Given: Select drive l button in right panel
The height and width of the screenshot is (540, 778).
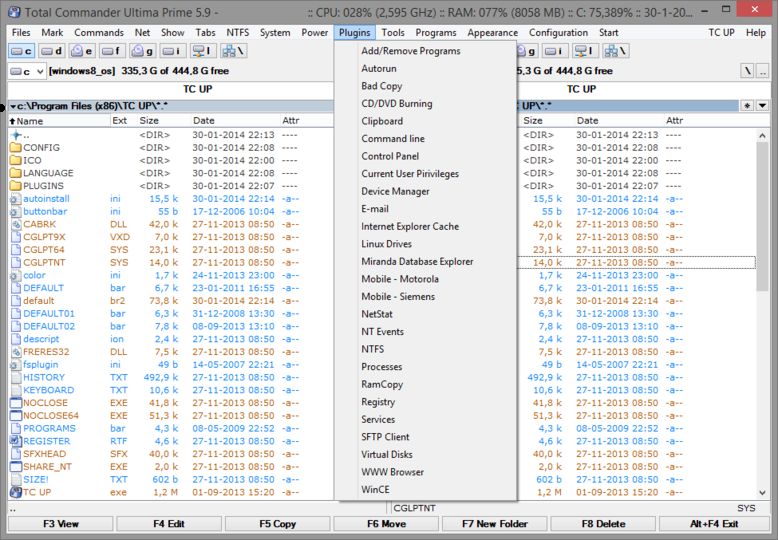Looking at the screenshot, I should [585, 51].
